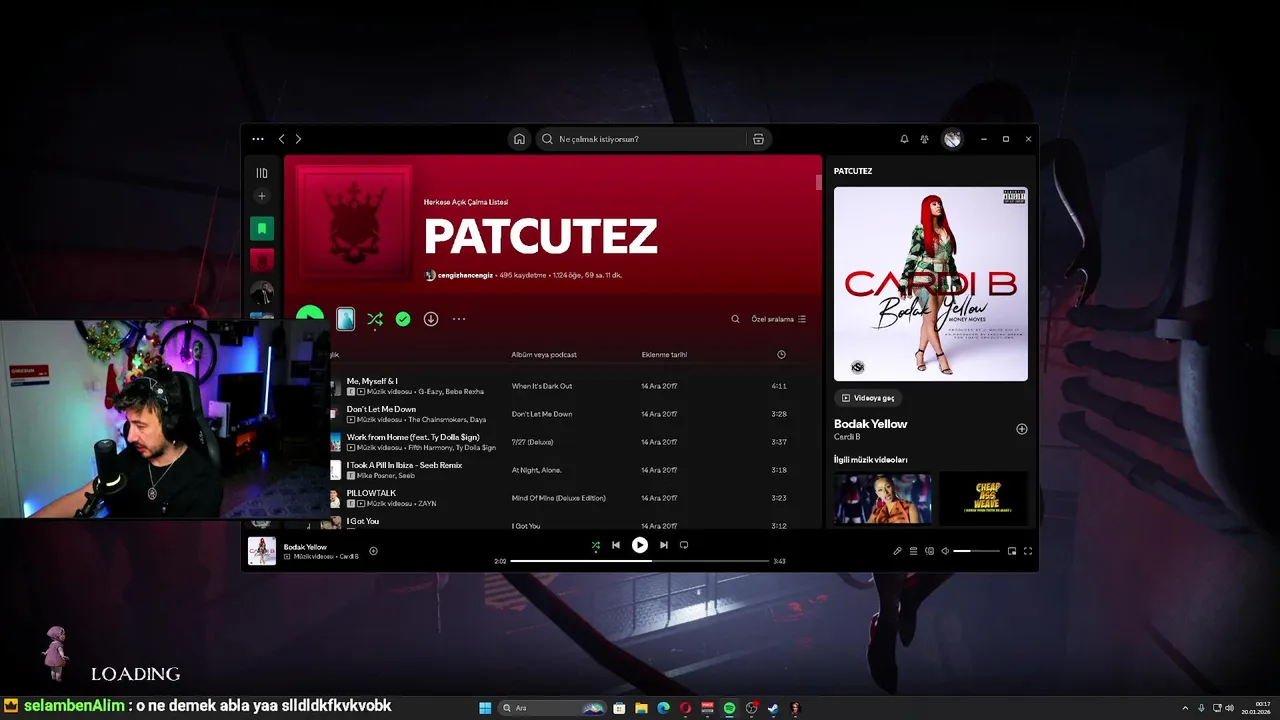
Task: Open the play queue icon
Action: pos(913,551)
